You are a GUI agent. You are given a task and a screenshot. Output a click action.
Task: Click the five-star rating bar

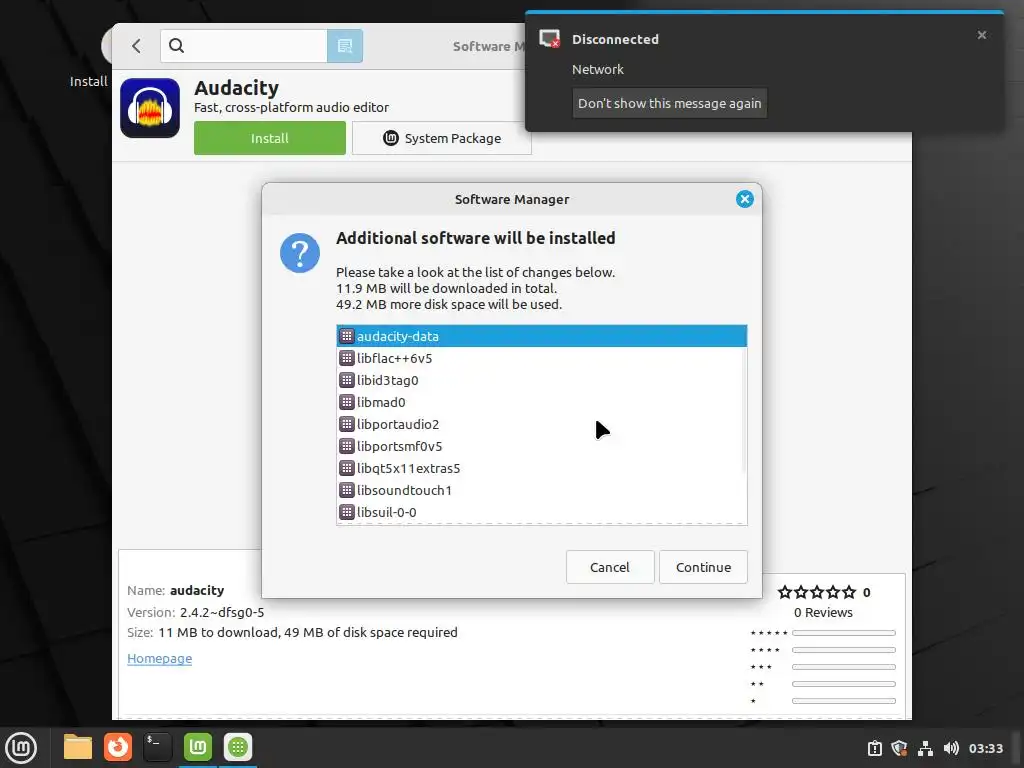843,633
